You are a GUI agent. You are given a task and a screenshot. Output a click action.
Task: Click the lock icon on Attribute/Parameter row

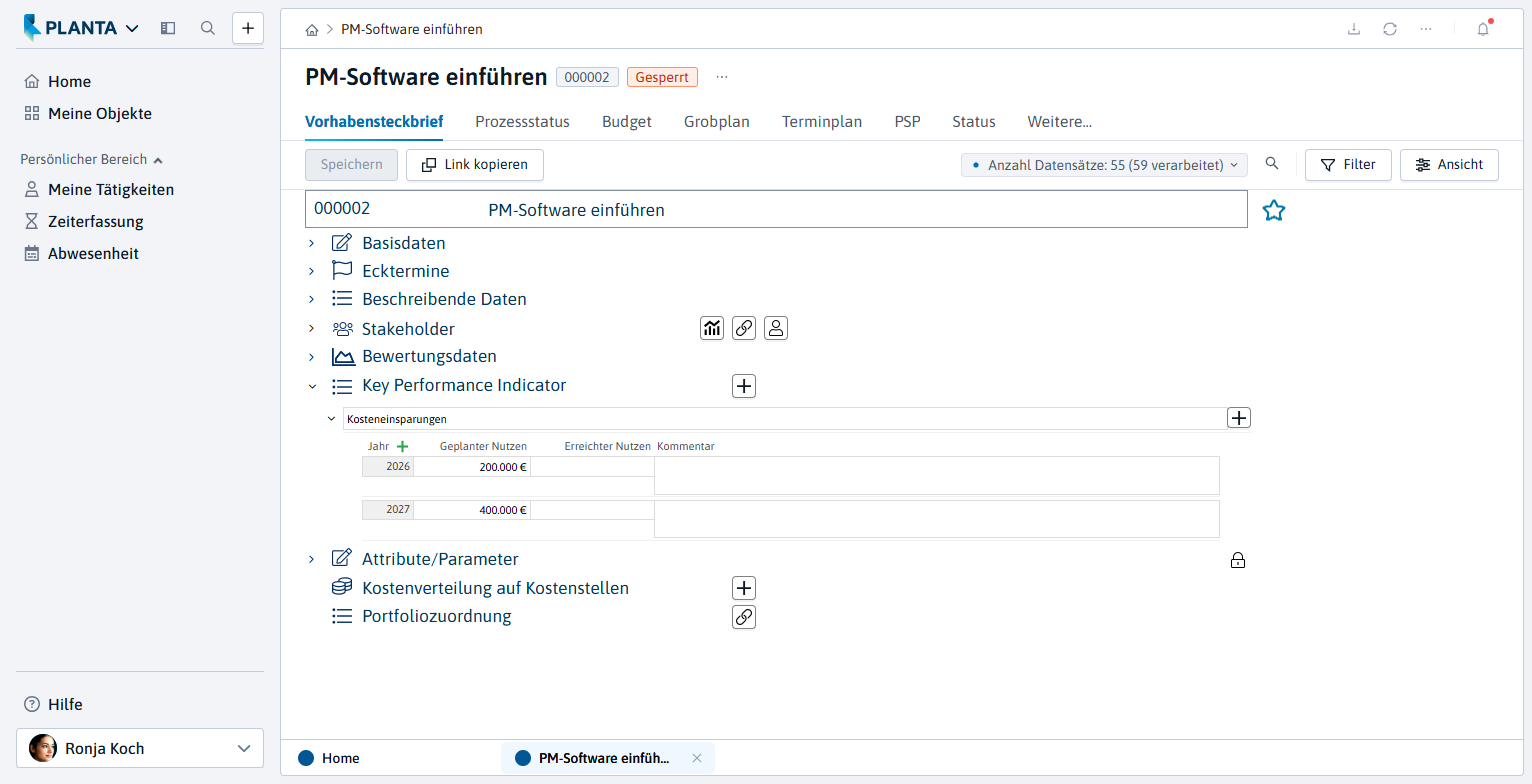click(1238, 560)
